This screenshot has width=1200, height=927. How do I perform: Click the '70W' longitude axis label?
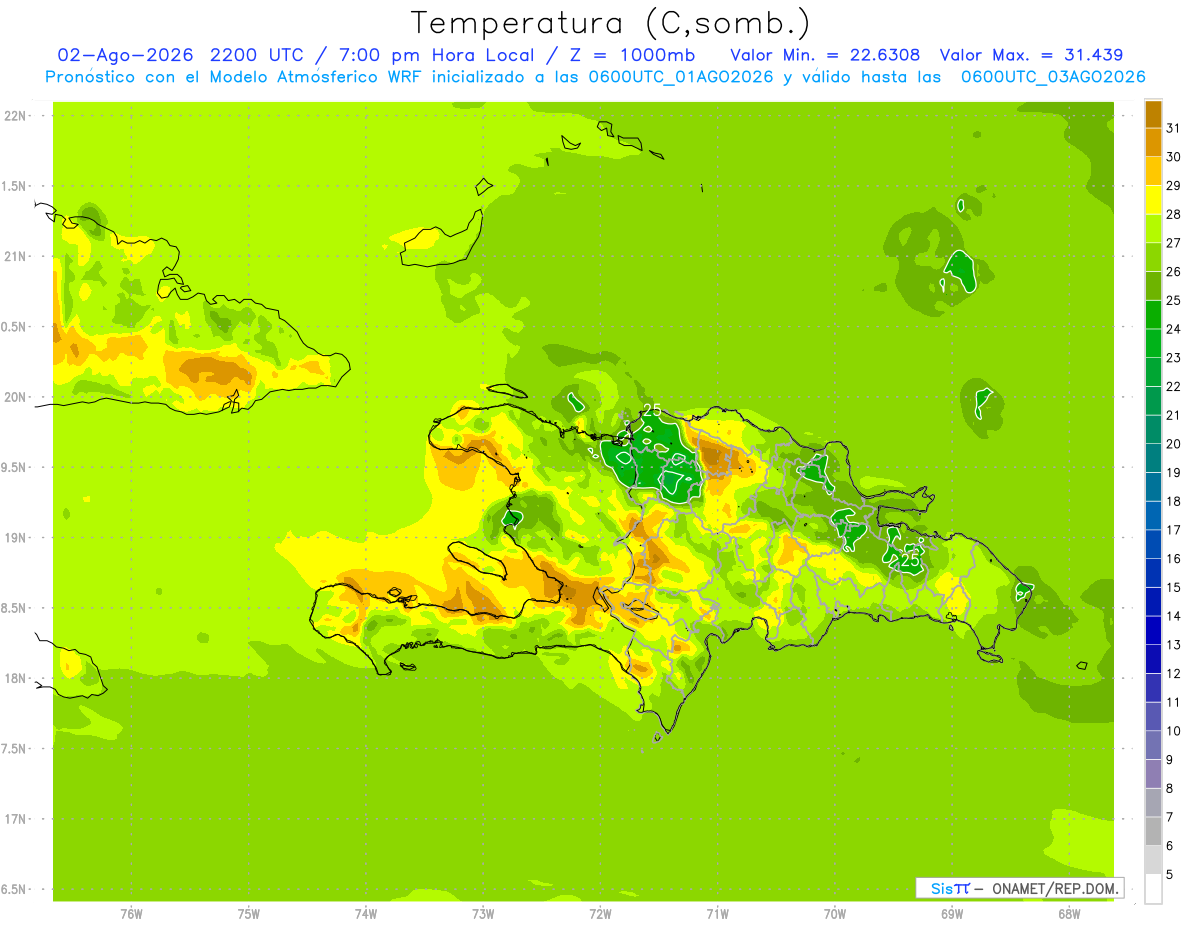[835, 914]
